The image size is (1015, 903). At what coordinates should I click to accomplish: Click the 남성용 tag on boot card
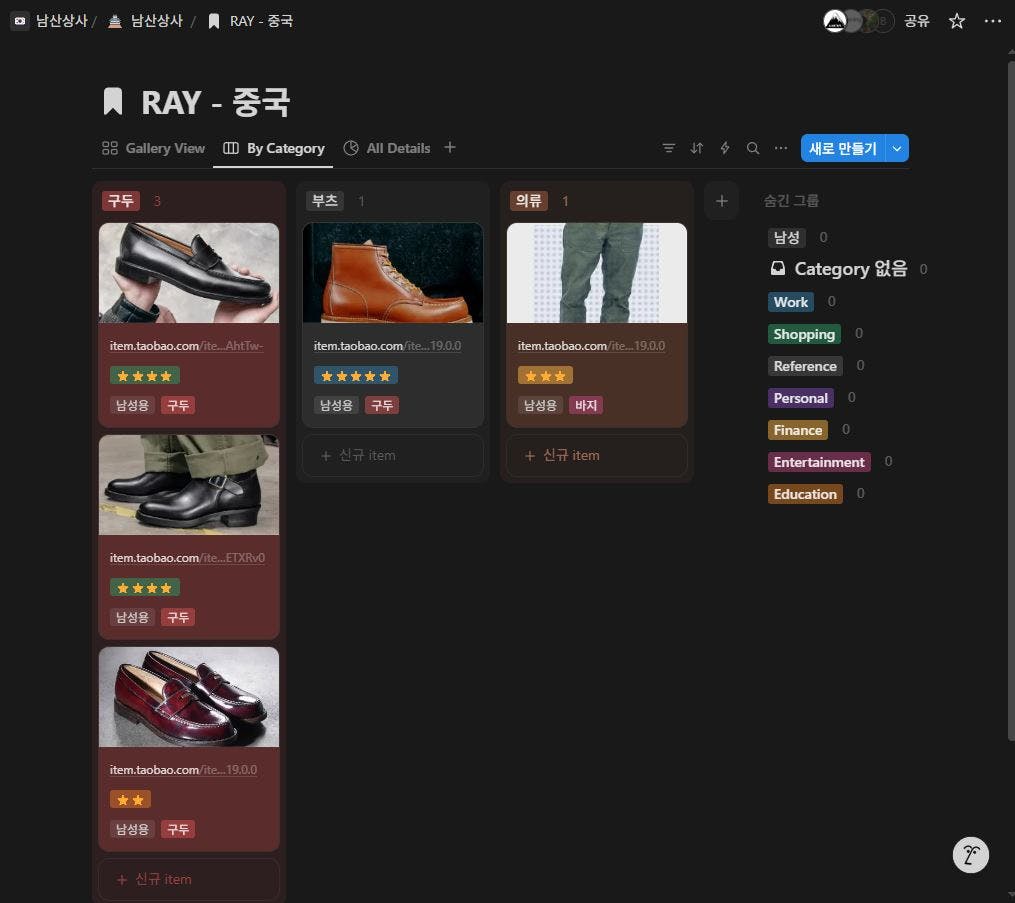[x=336, y=405]
